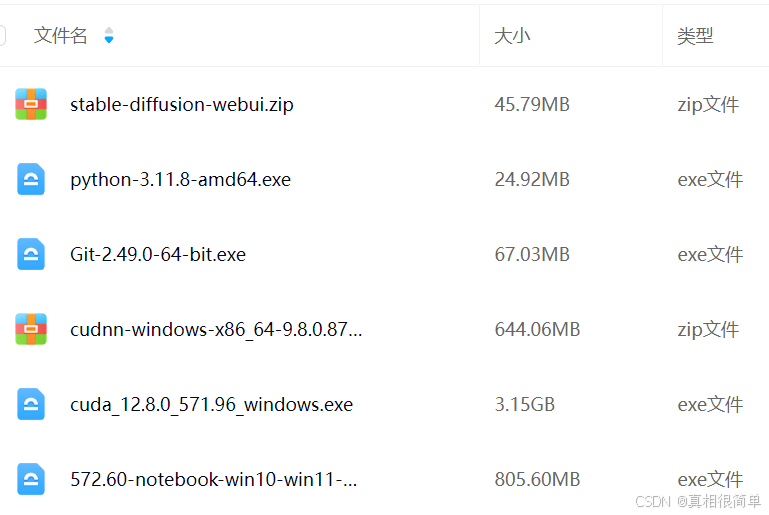Screen dimensions: 769x515
Task: Click the Git-2.49.0-64-bit.exe file icon
Action: pos(31,254)
